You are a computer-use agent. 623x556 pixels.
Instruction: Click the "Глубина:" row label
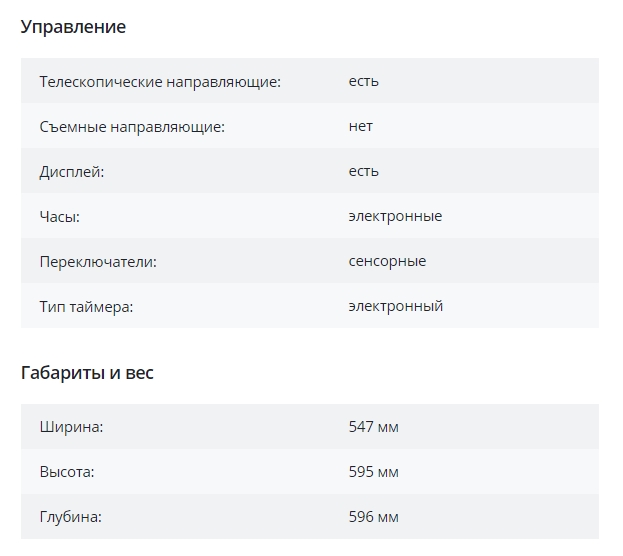click(x=70, y=517)
